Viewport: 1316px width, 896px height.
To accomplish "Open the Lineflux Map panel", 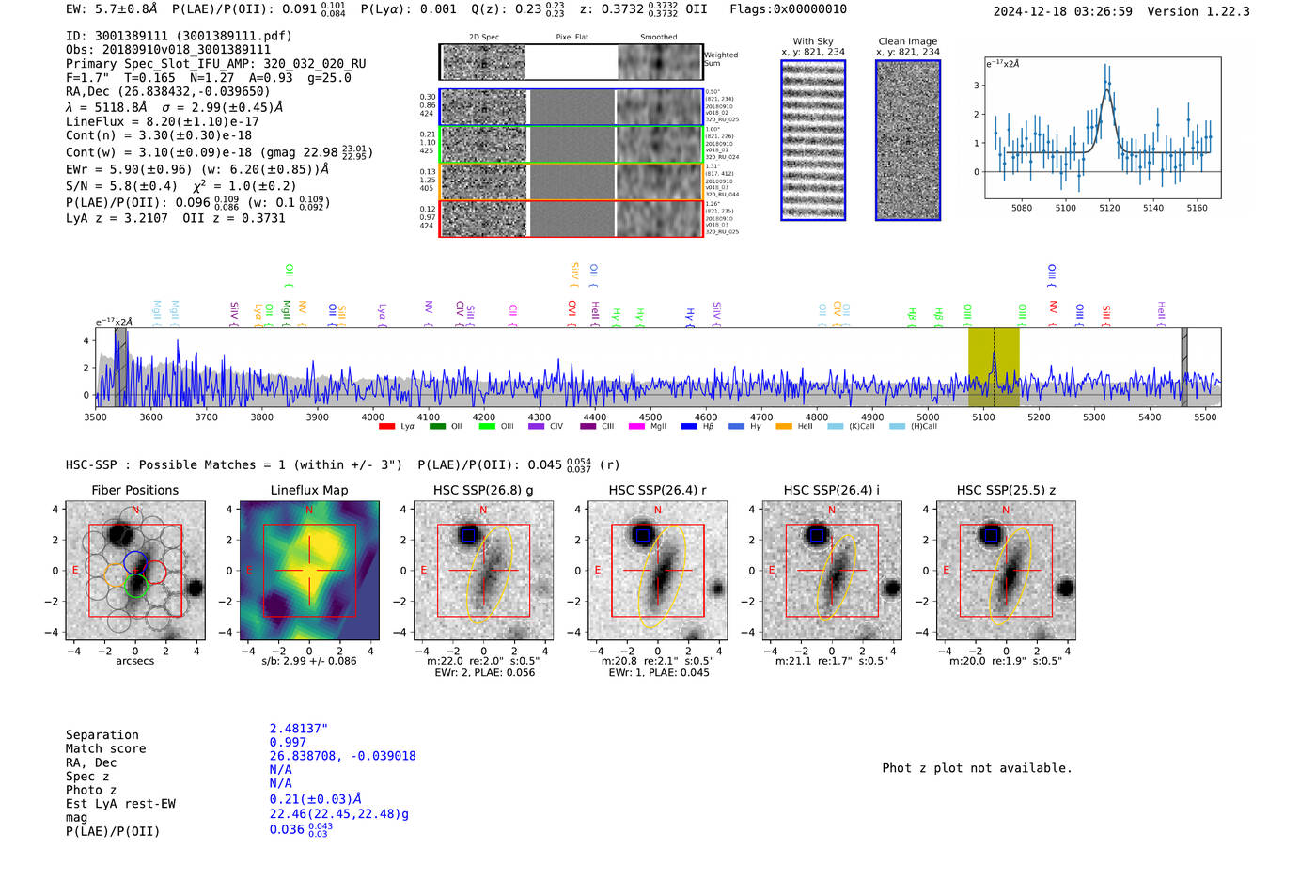I will click(x=309, y=571).
